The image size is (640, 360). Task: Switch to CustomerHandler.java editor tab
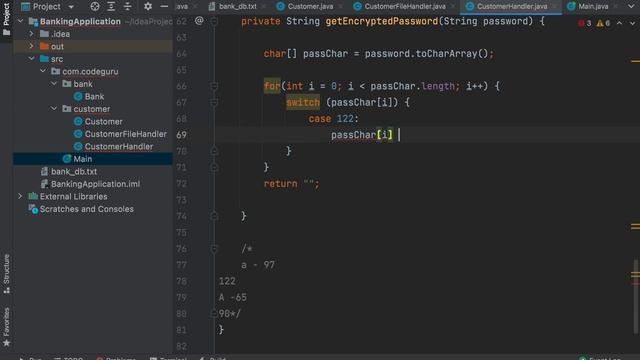(512, 7)
